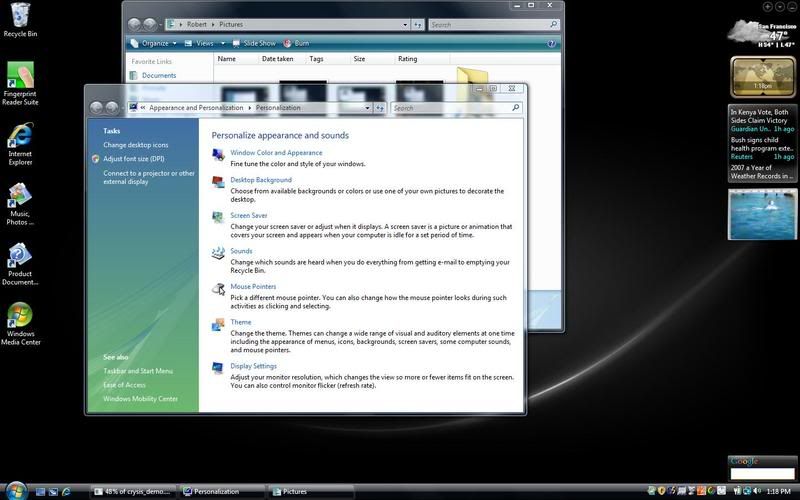Viewport: 800px width, 500px height.
Task: Switch to Pictures taskbar button
Action: coord(311,491)
